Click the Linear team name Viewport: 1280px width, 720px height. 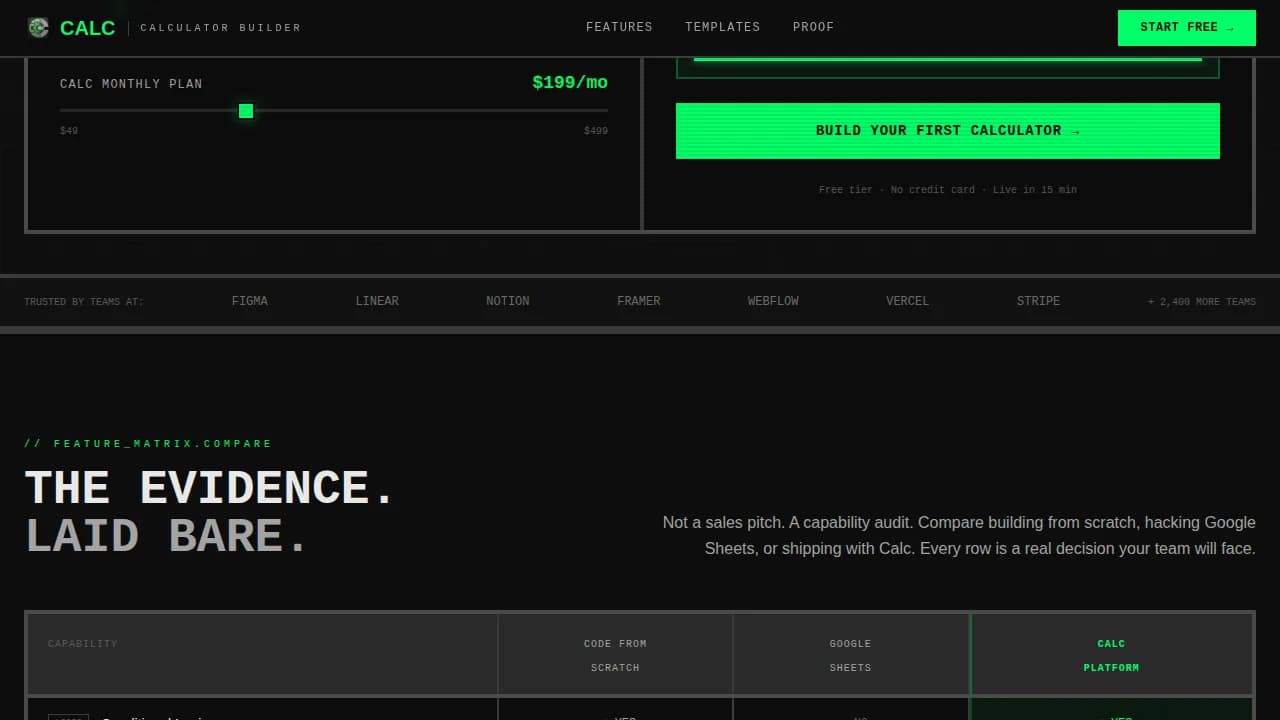point(377,301)
